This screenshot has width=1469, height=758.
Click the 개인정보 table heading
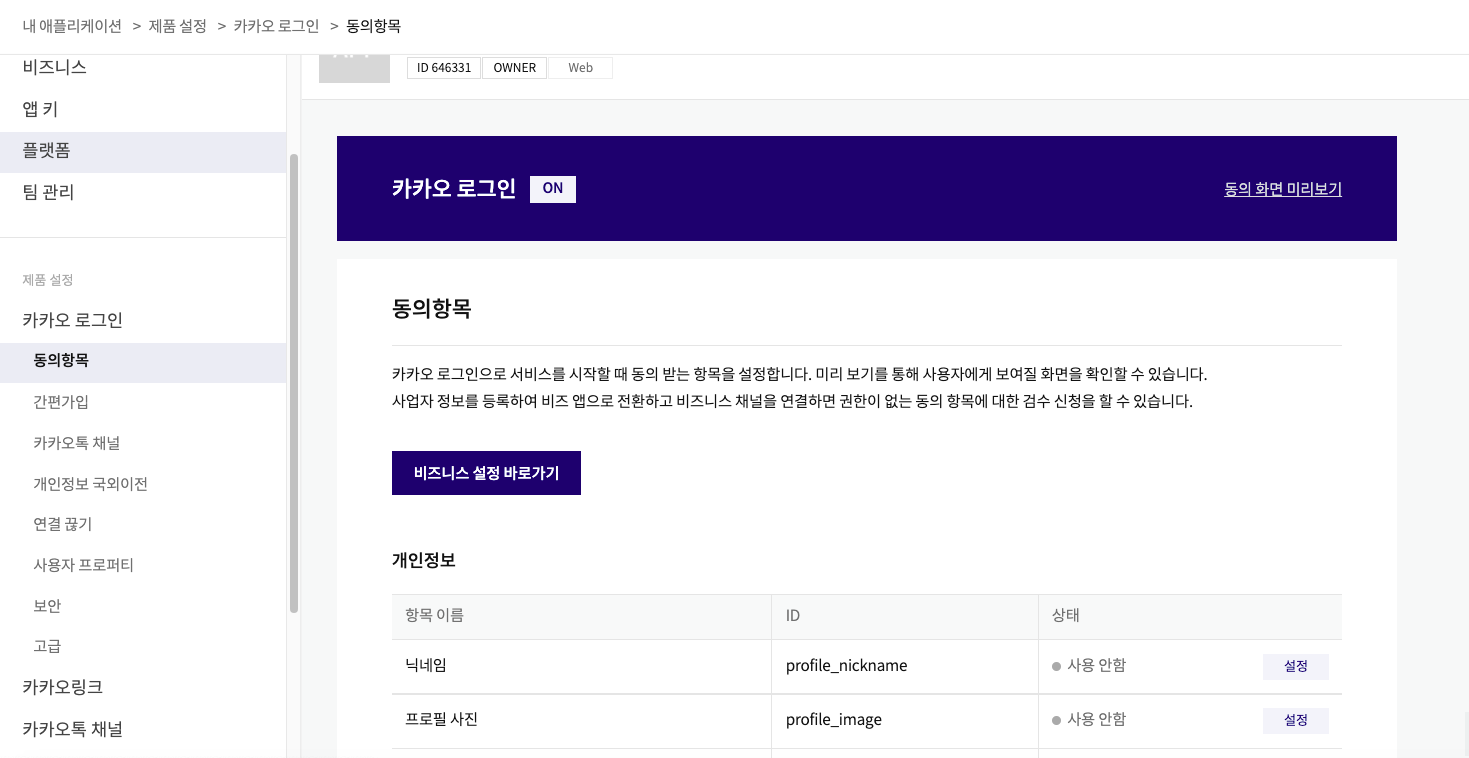424,561
